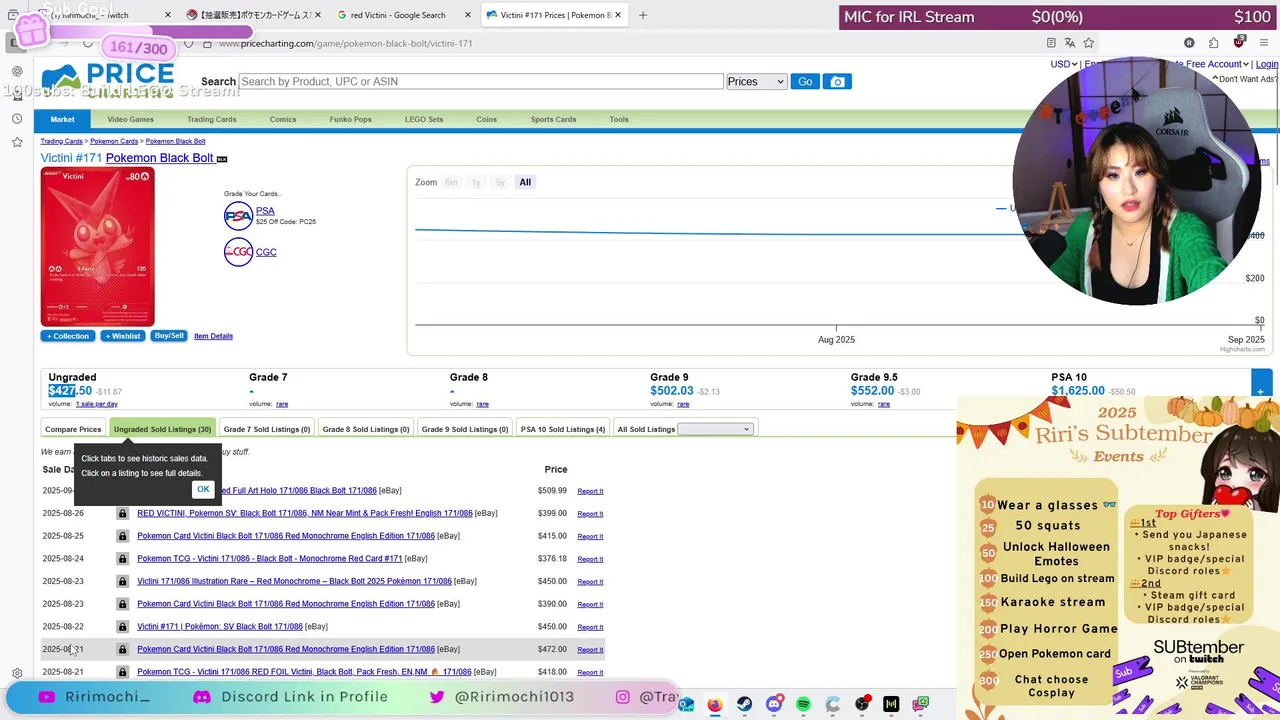
Task: Click the translate page icon
Action: 1070,43
